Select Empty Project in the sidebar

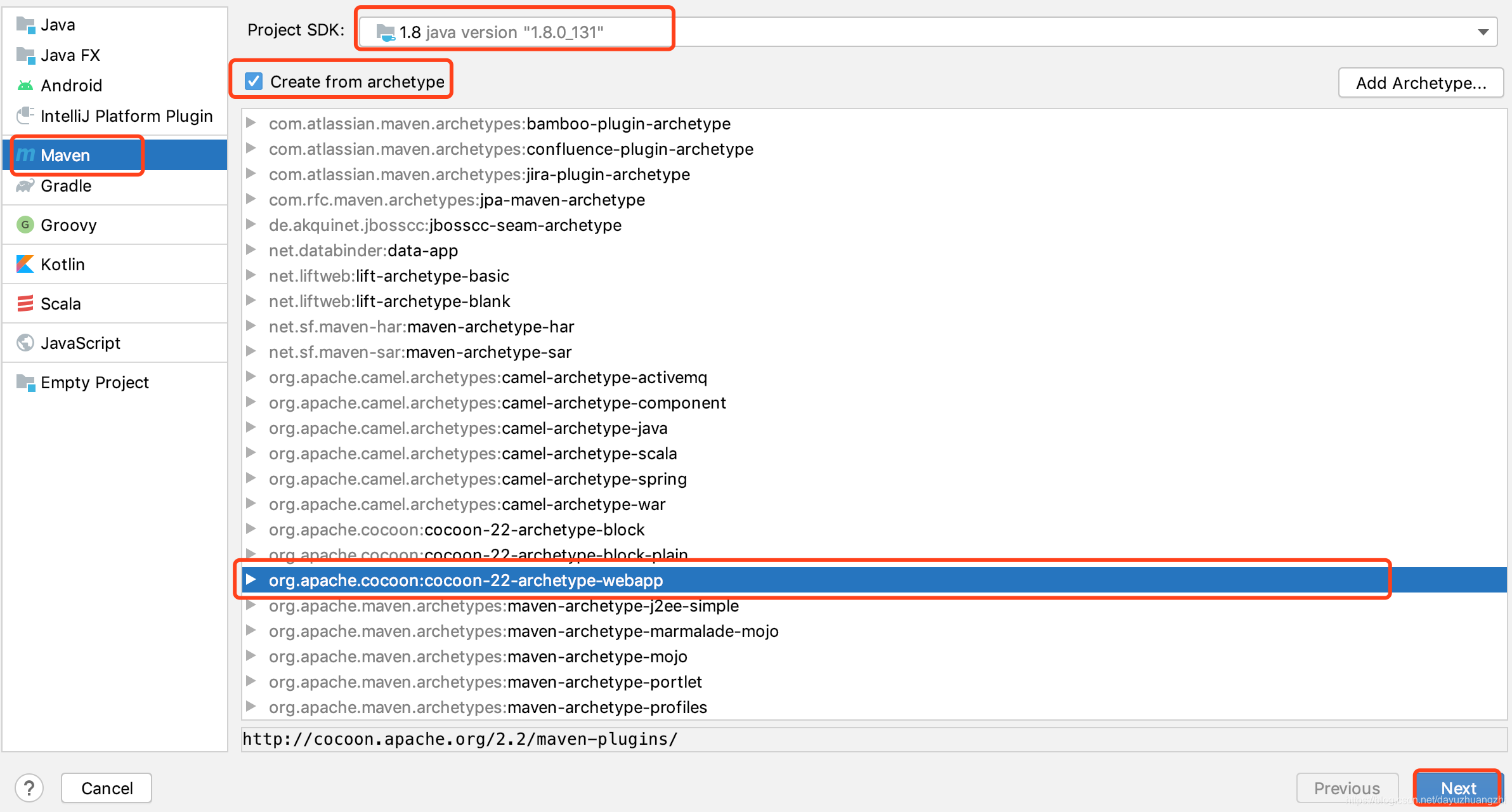(x=94, y=383)
